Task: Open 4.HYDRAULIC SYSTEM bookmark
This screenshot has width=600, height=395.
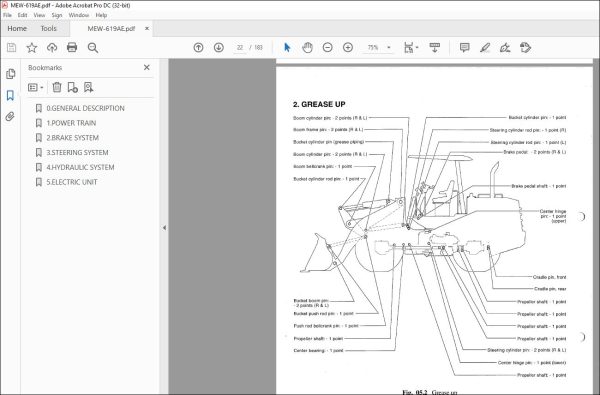Action: coord(80,167)
